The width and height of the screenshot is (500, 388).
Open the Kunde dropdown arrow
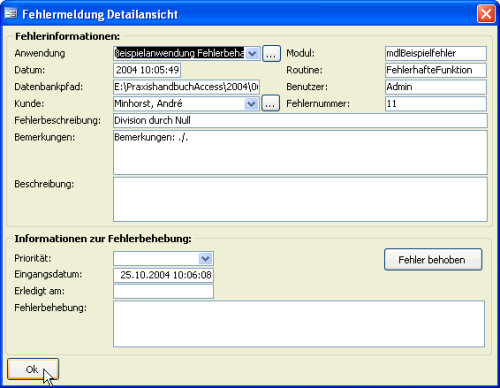pyautogui.click(x=252, y=104)
